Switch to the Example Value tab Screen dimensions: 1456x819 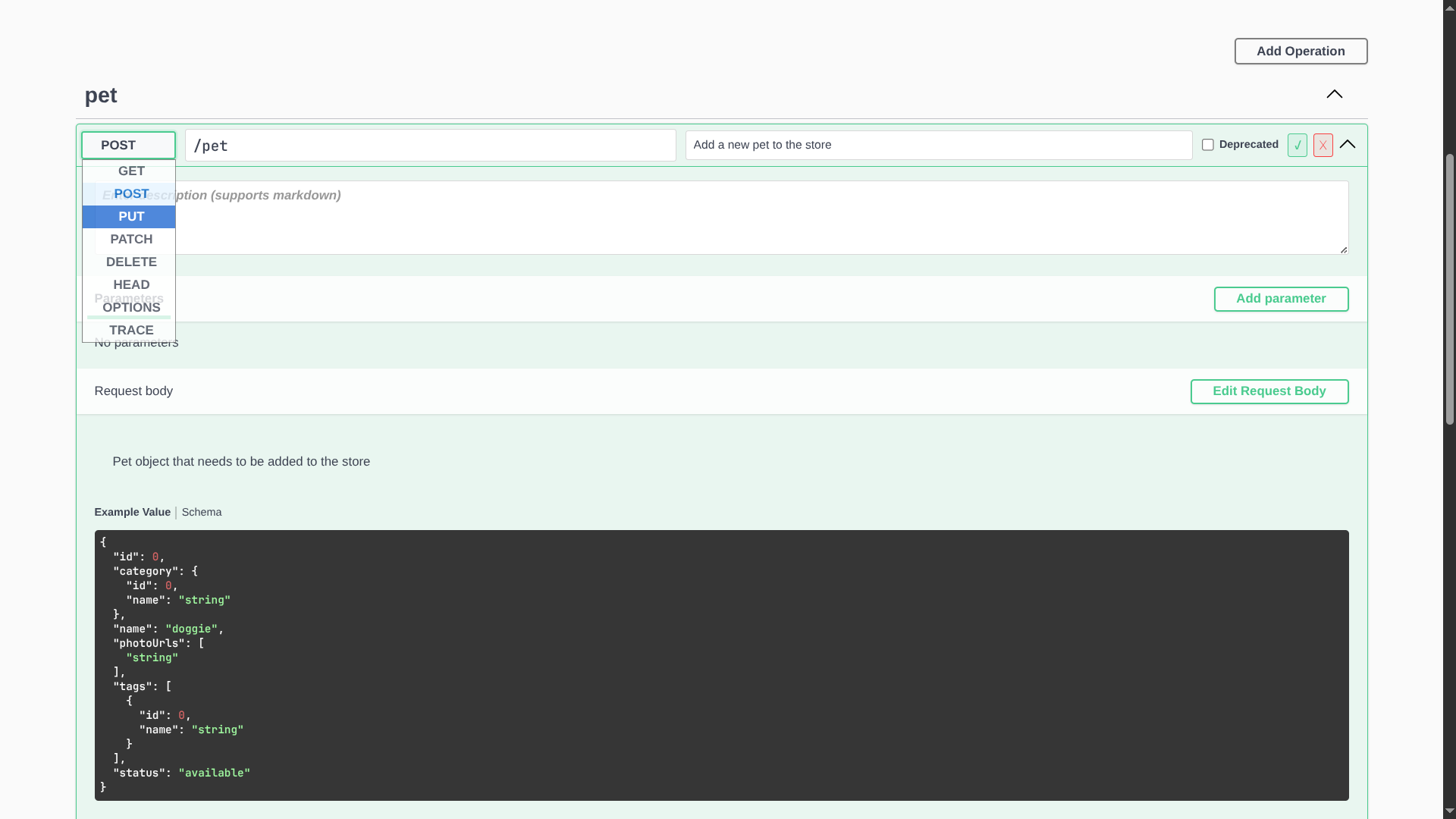(133, 513)
